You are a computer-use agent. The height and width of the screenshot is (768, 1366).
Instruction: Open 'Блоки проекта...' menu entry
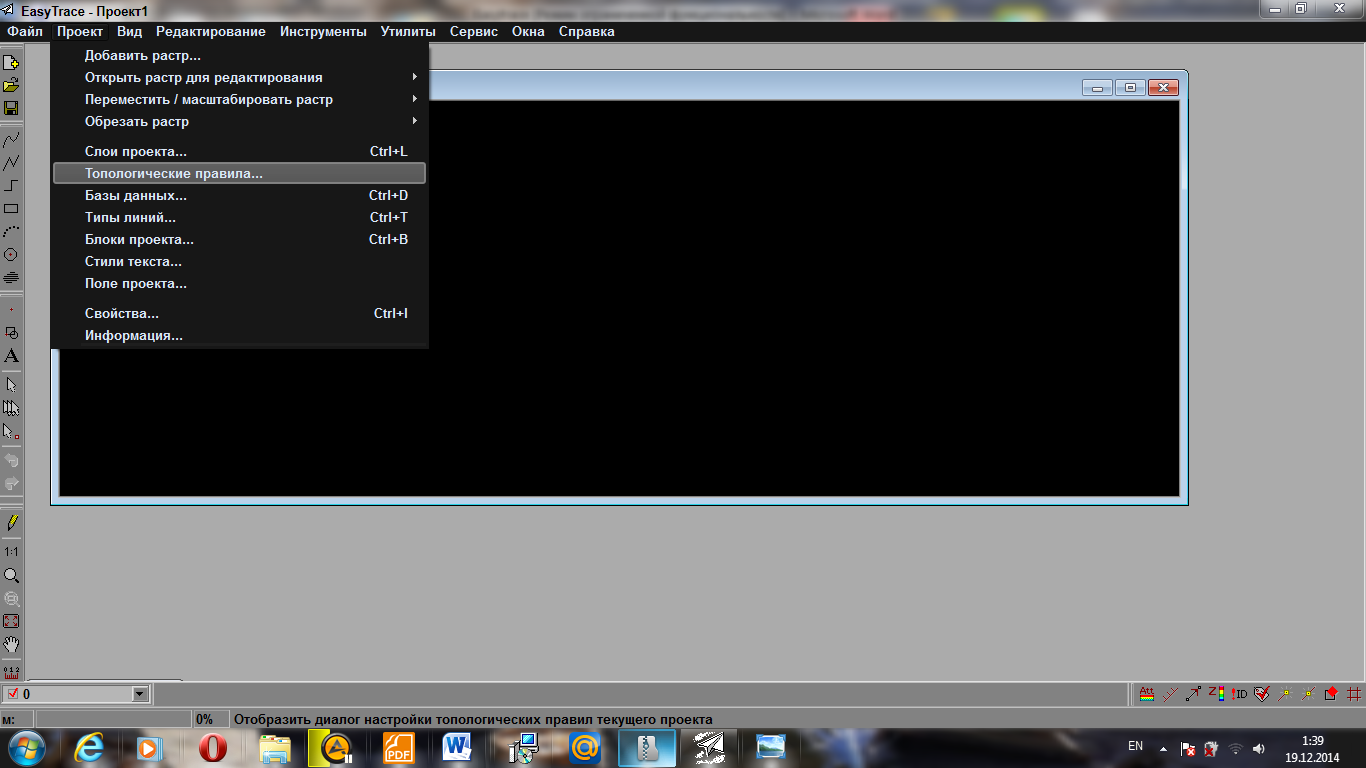pos(240,239)
